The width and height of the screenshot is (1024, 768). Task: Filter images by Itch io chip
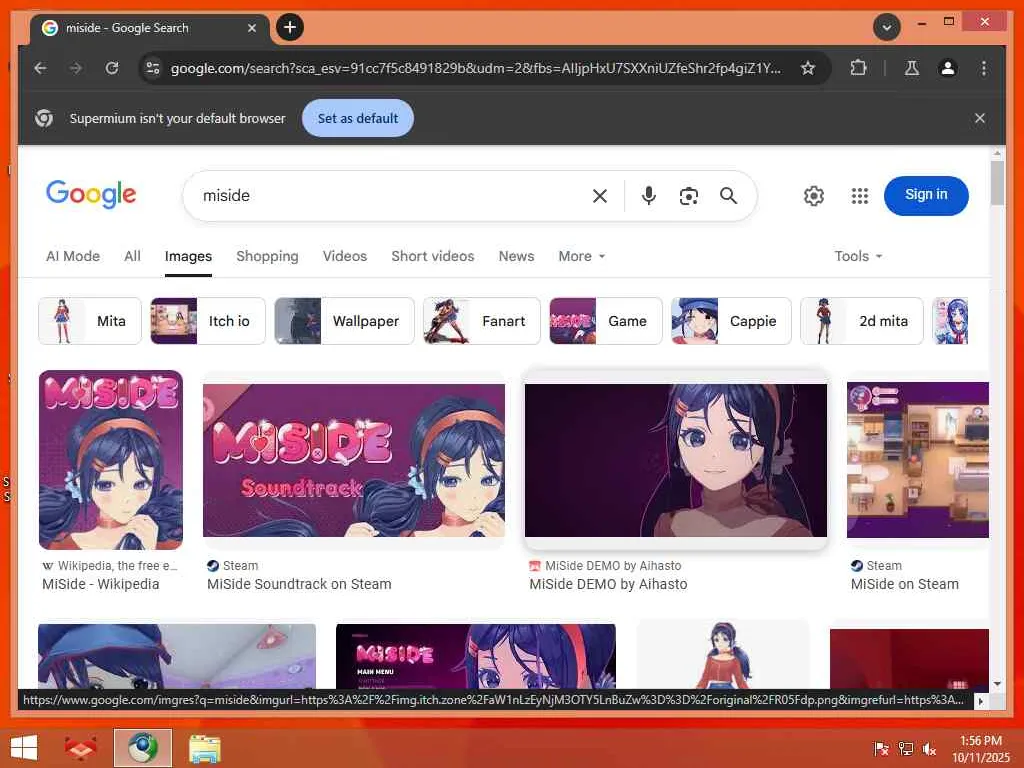pos(208,321)
